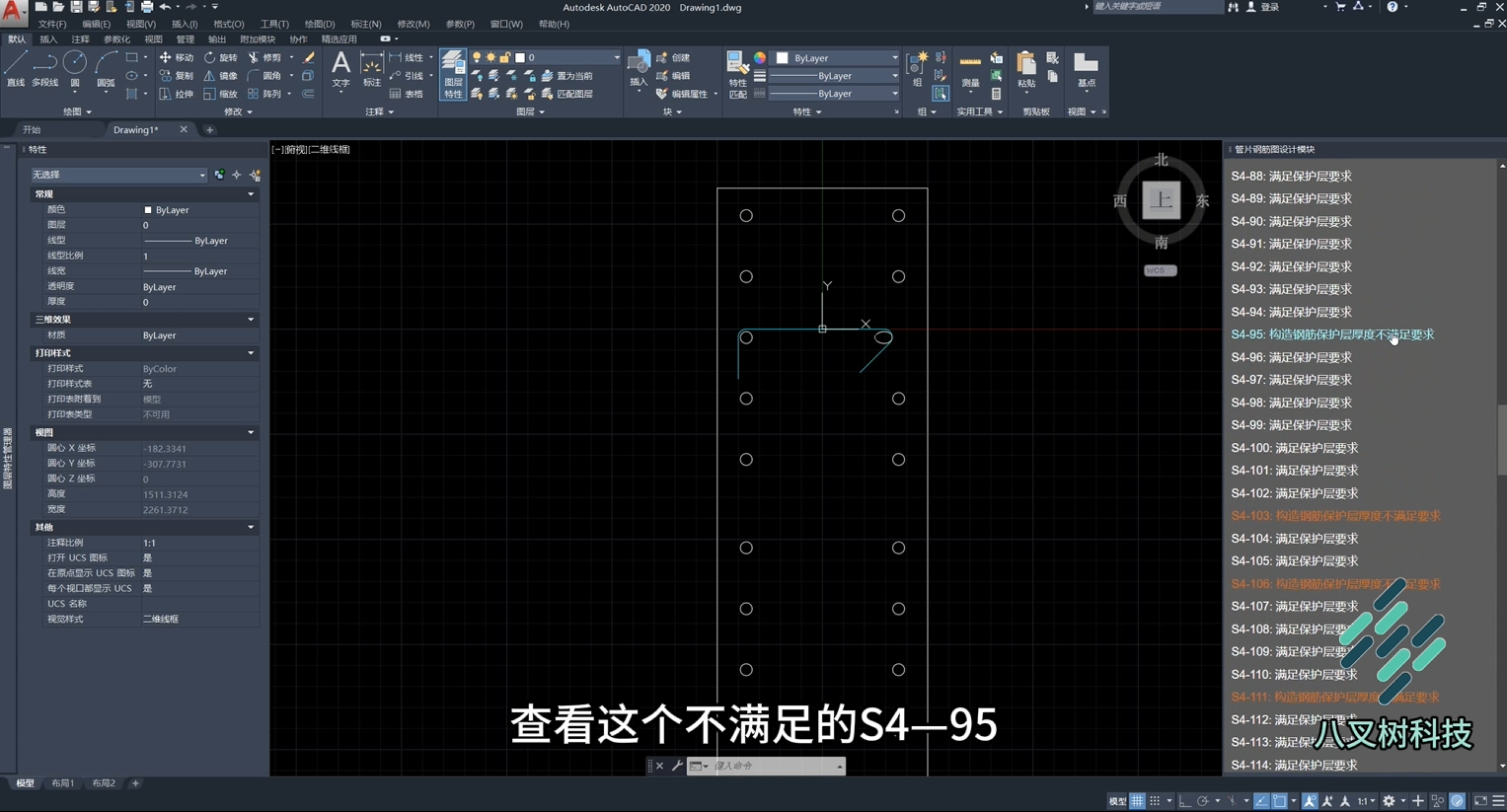This screenshot has height=812, width=1507.
Task: Activate the Mirror (镜像) command
Action: click(220, 76)
